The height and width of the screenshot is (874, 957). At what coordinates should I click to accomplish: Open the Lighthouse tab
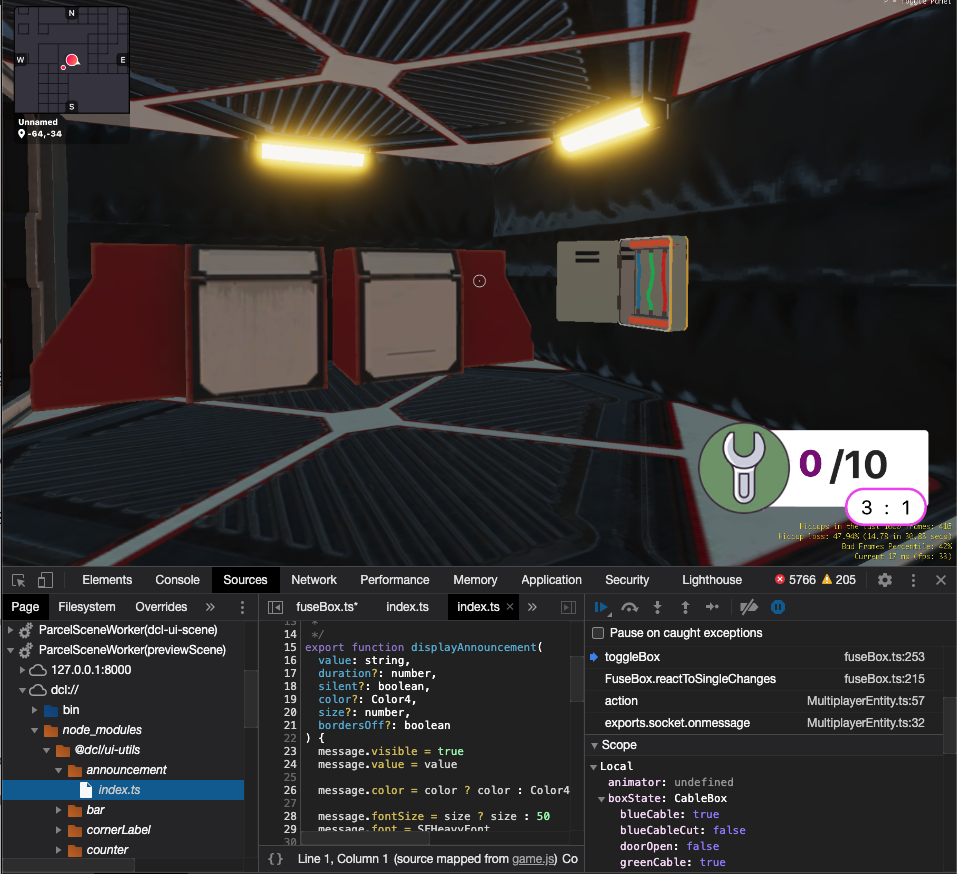coord(712,580)
